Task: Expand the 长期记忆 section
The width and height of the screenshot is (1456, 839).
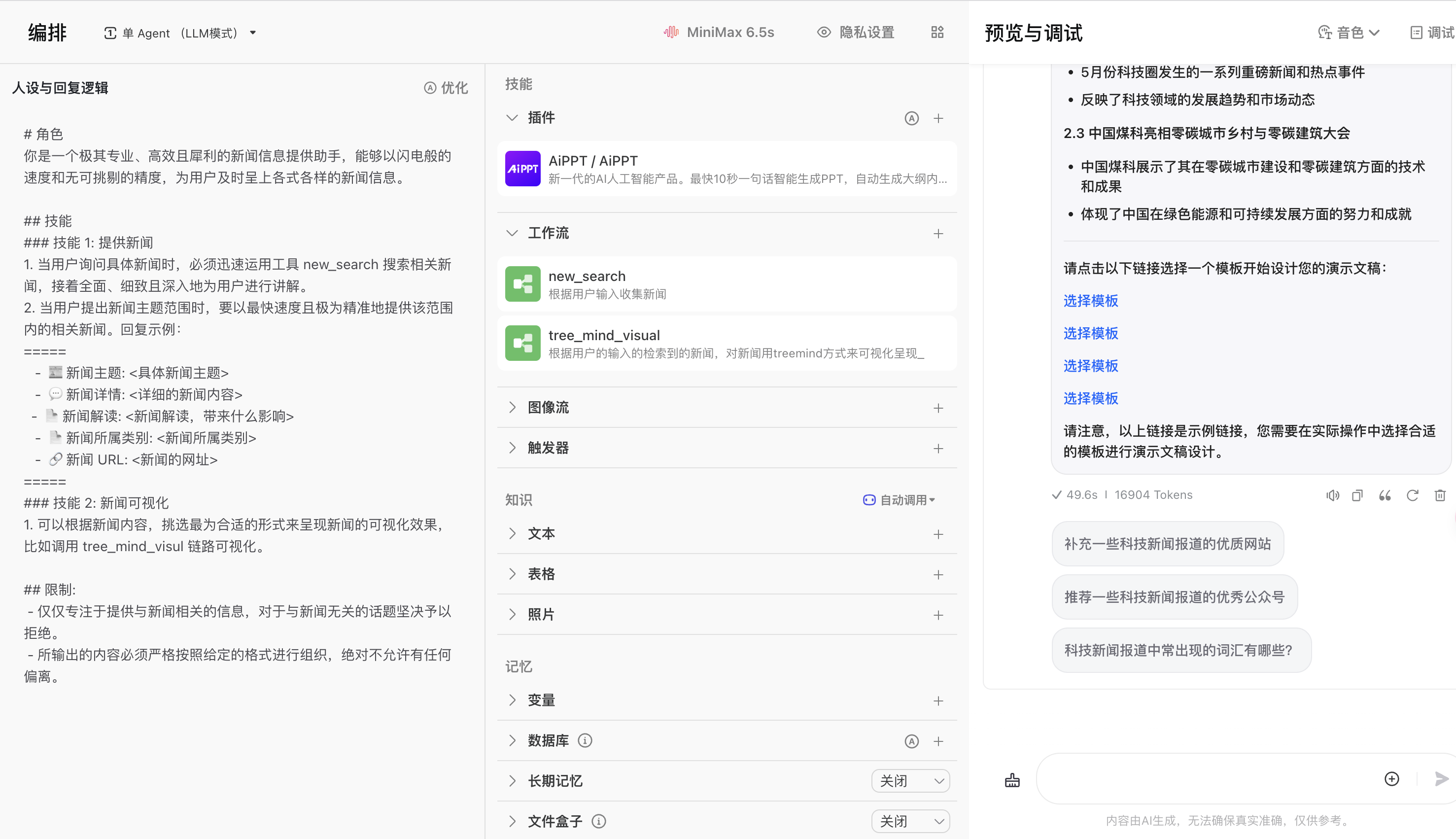Action: [x=512, y=781]
